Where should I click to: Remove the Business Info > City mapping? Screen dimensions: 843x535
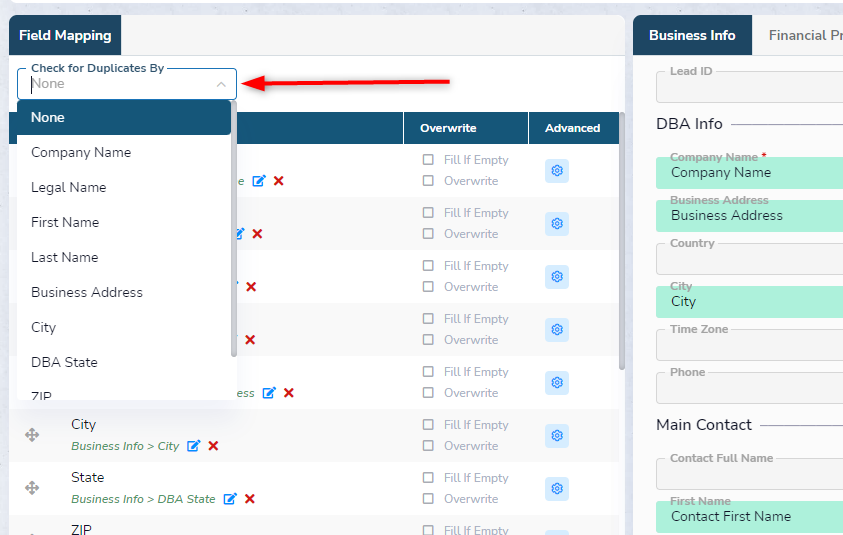click(x=213, y=446)
